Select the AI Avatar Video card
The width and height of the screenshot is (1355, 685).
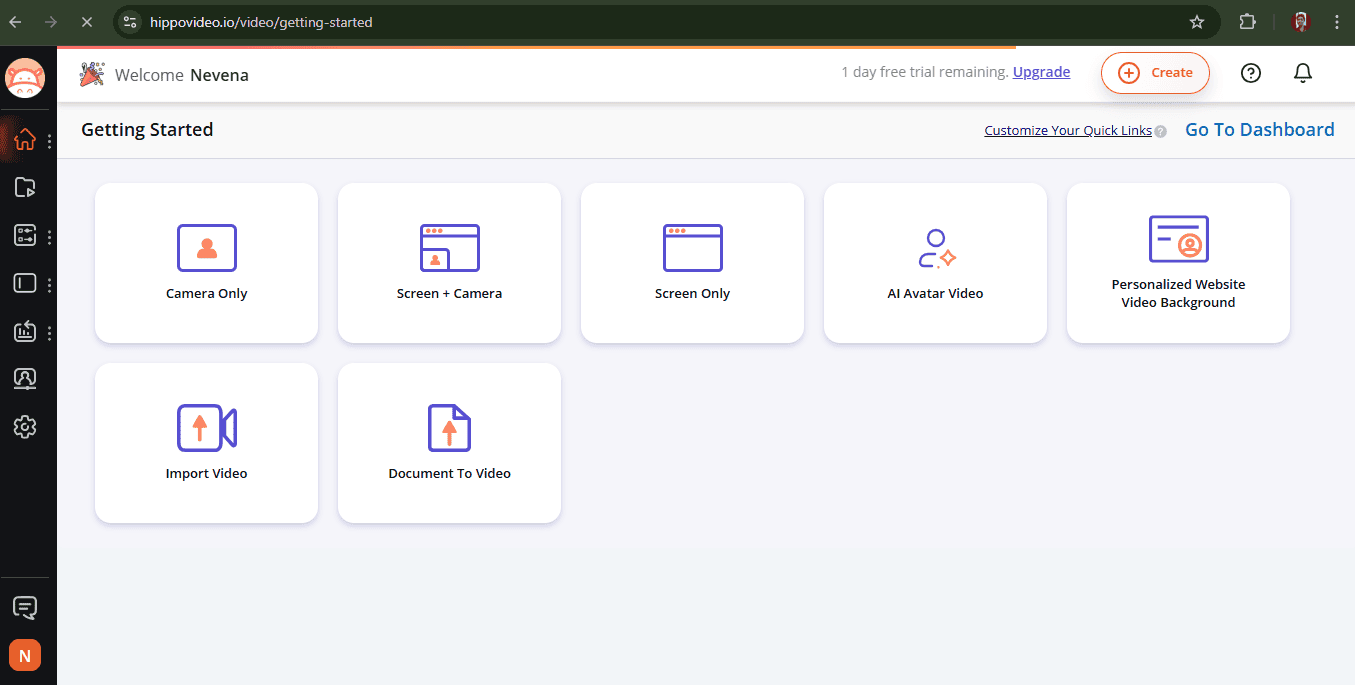[935, 263]
